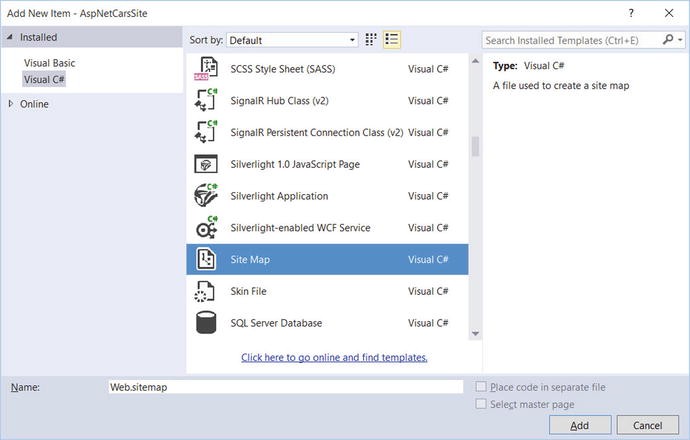Open the help question mark button
Image resolution: width=690 pixels, height=440 pixels.
point(631,13)
